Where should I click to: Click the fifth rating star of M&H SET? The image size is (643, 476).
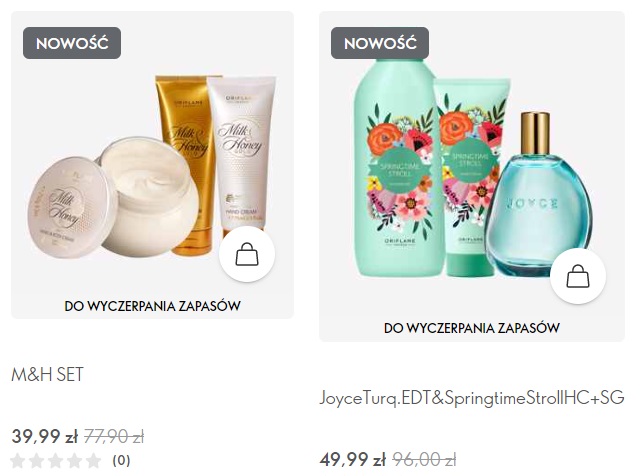tap(94, 460)
